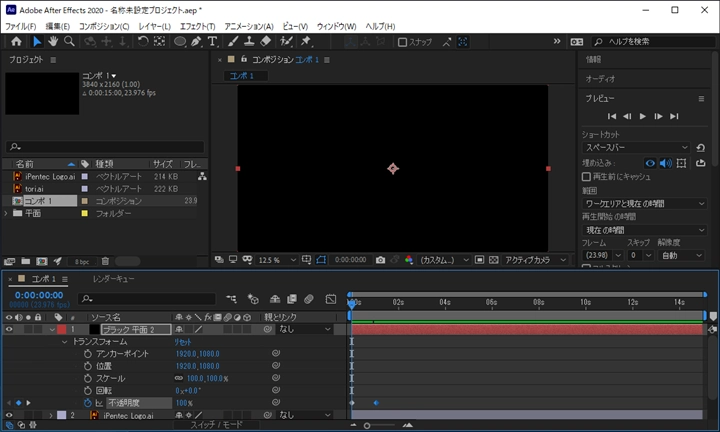Pick the Eraser tool
This screenshot has width=720, height=432.
[265, 42]
